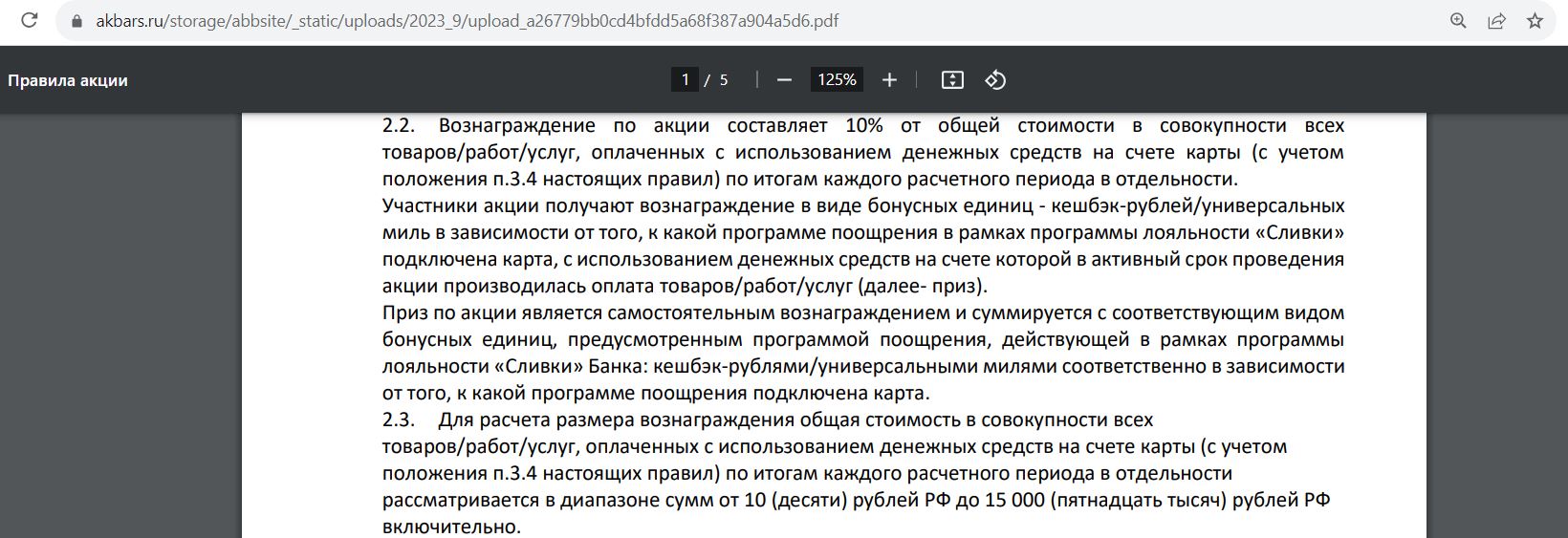The width and height of the screenshot is (1568, 538).
Task: Select the text 'Участники акции получают'
Action: pos(508,205)
